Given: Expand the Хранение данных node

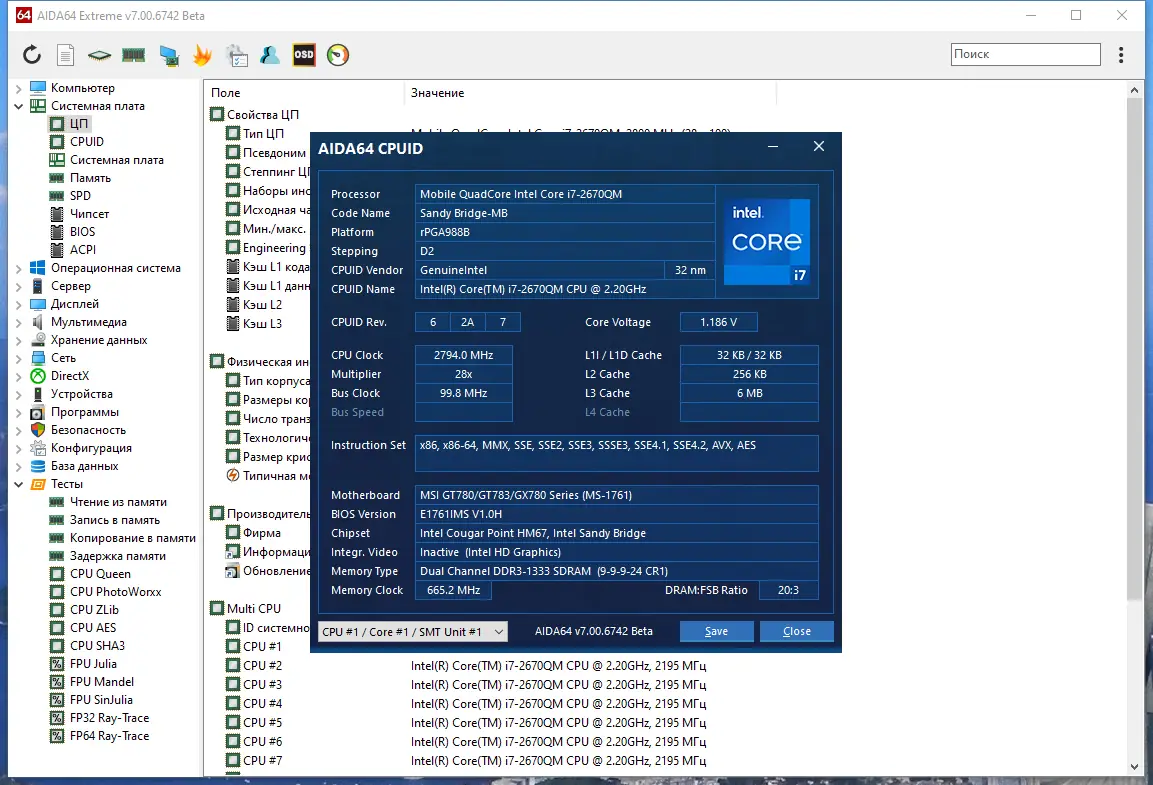Looking at the screenshot, I should click(18, 340).
